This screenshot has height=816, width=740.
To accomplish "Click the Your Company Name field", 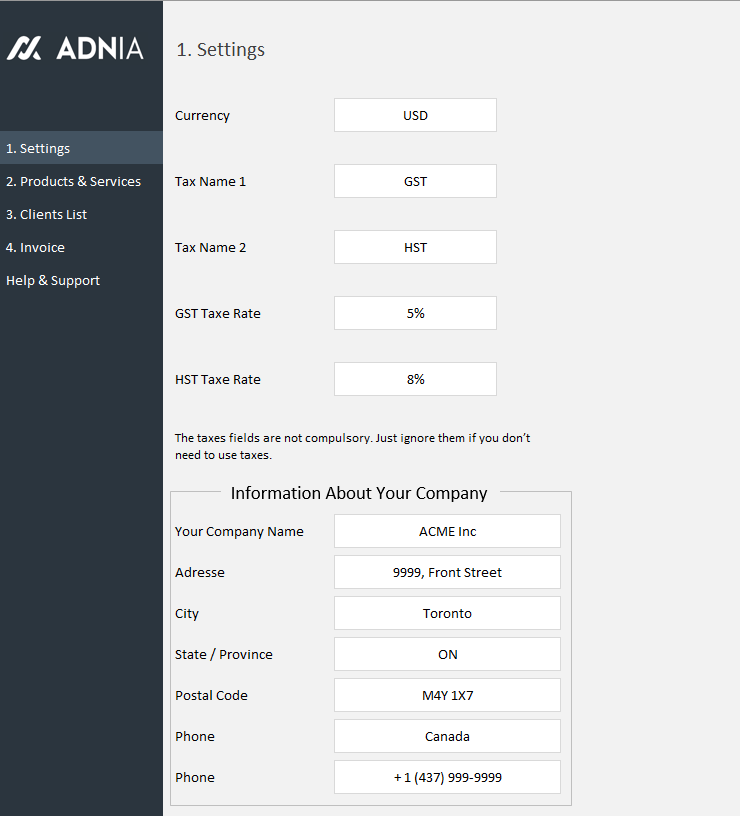I will pyautogui.click(x=447, y=531).
